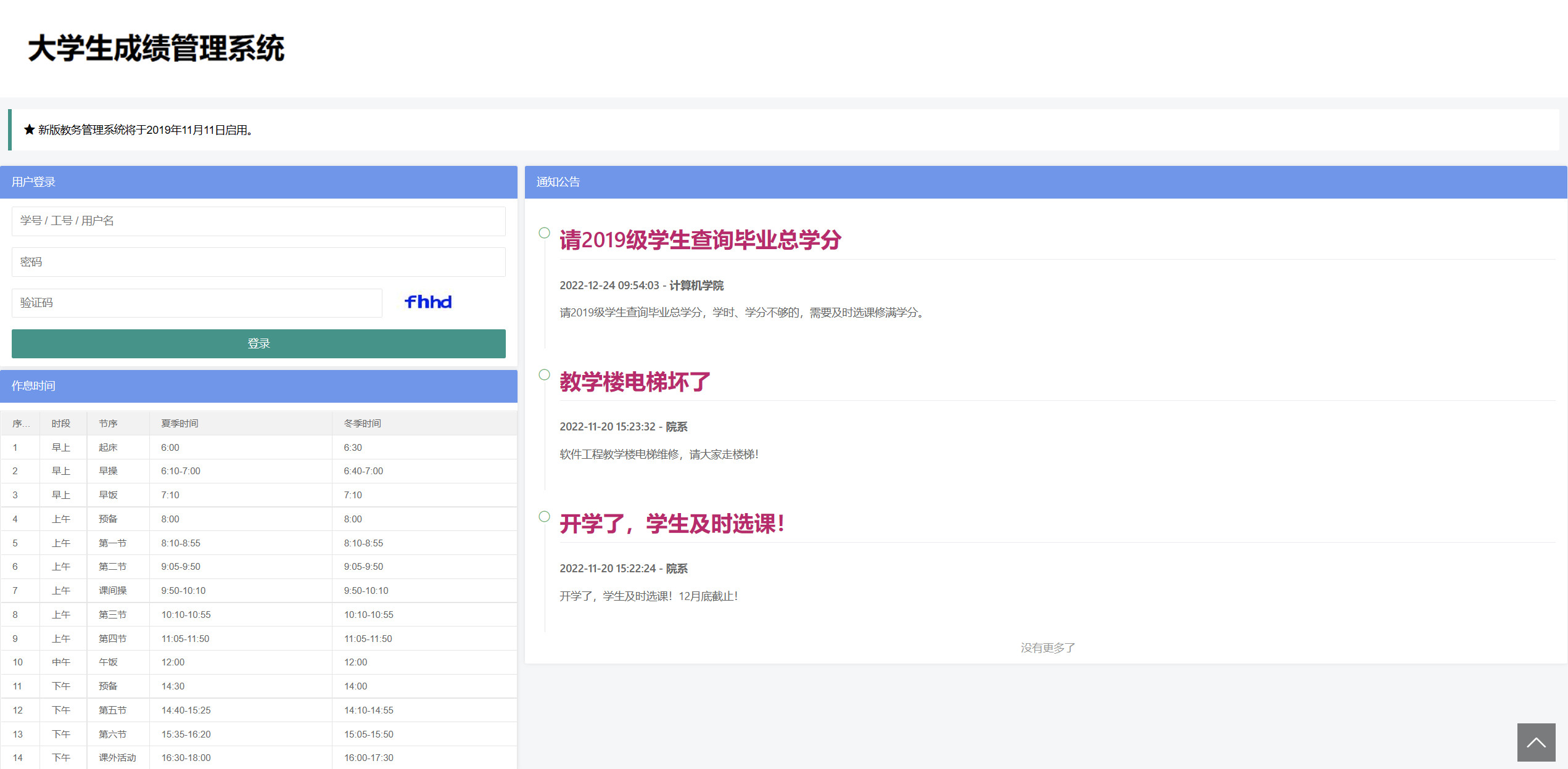Click the timeline circle beside the 开学了 notice
The height and width of the screenshot is (769, 1568).
pyautogui.click(x=544, y=517)
